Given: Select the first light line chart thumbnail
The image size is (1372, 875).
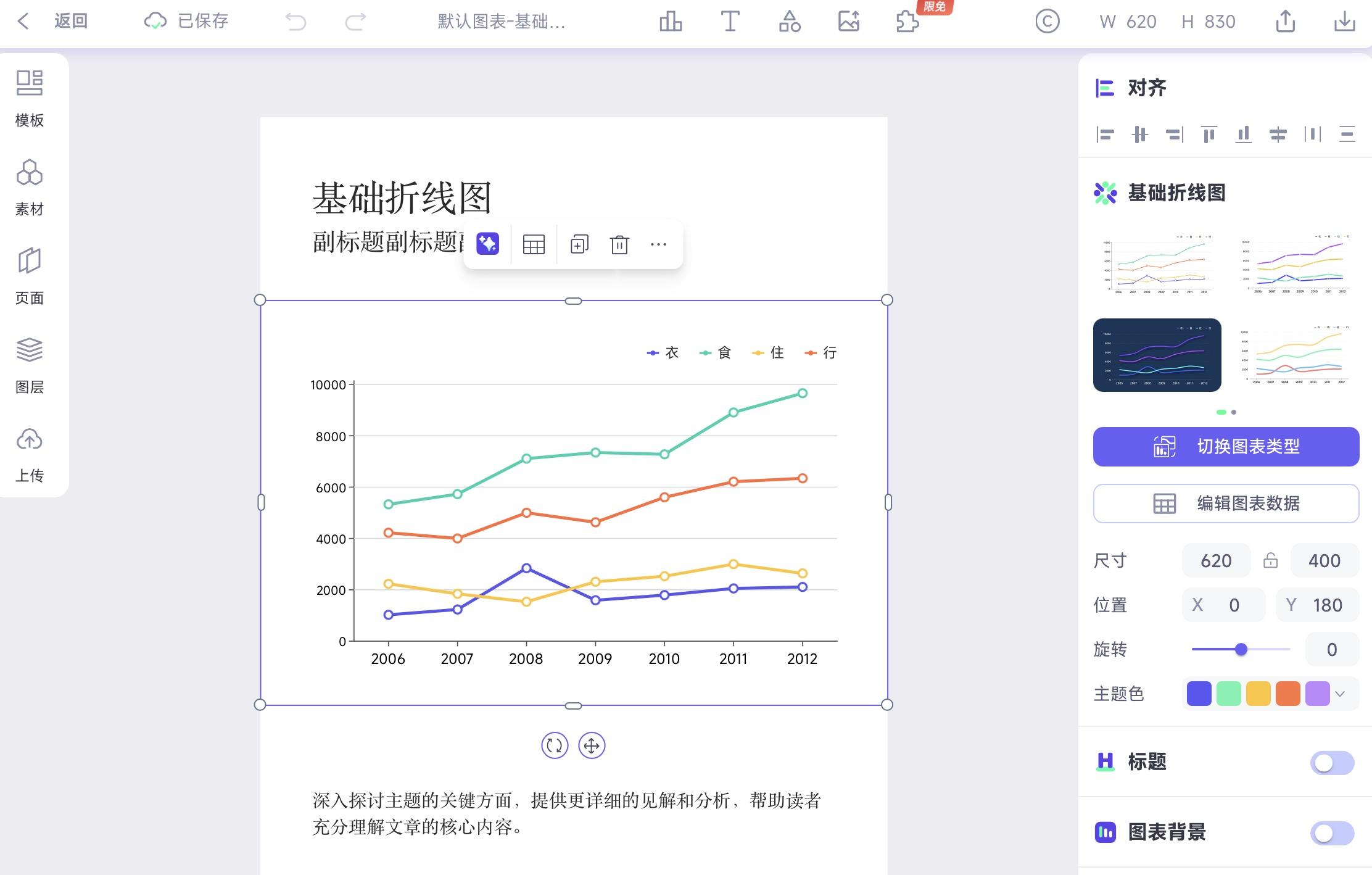Looking at the screenshot, I should coord(1157,263).
